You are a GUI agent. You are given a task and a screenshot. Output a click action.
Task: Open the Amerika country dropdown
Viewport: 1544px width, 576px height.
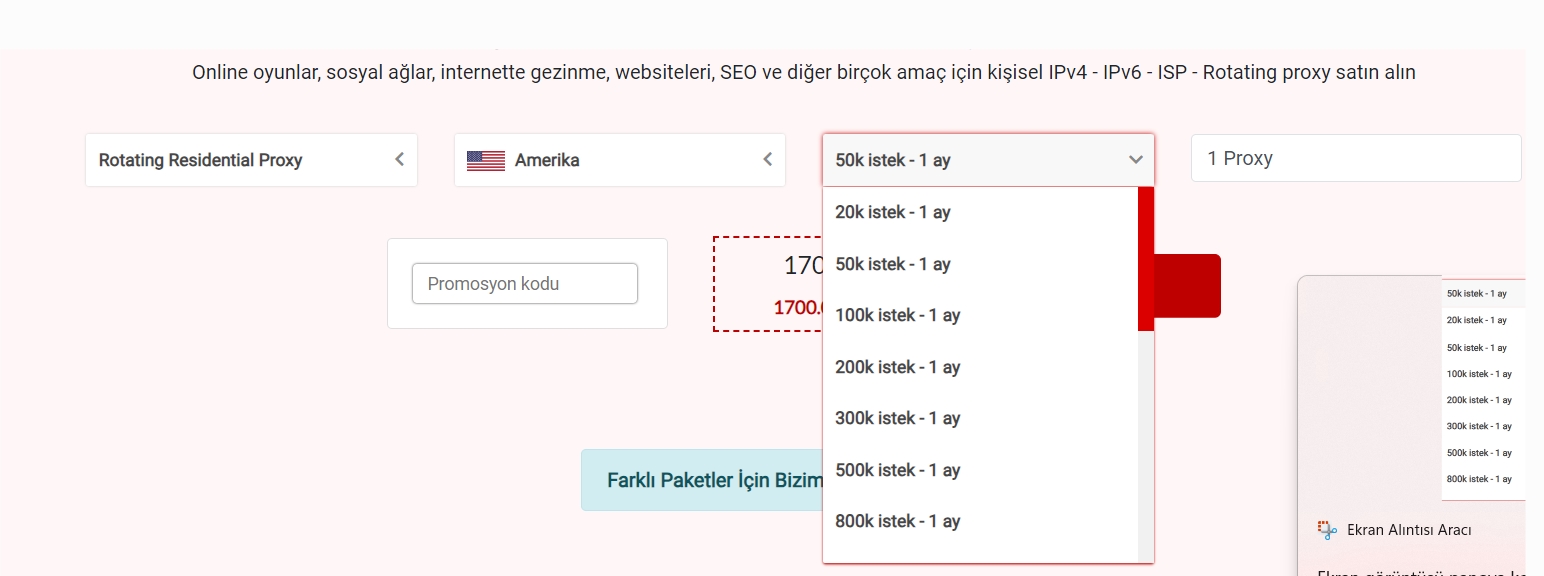point(620,160)
